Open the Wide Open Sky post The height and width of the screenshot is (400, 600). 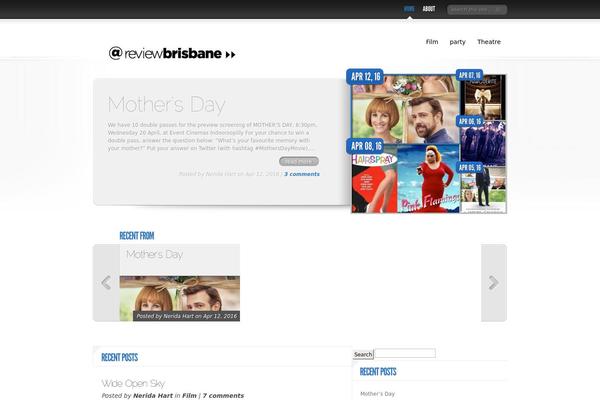133,383
